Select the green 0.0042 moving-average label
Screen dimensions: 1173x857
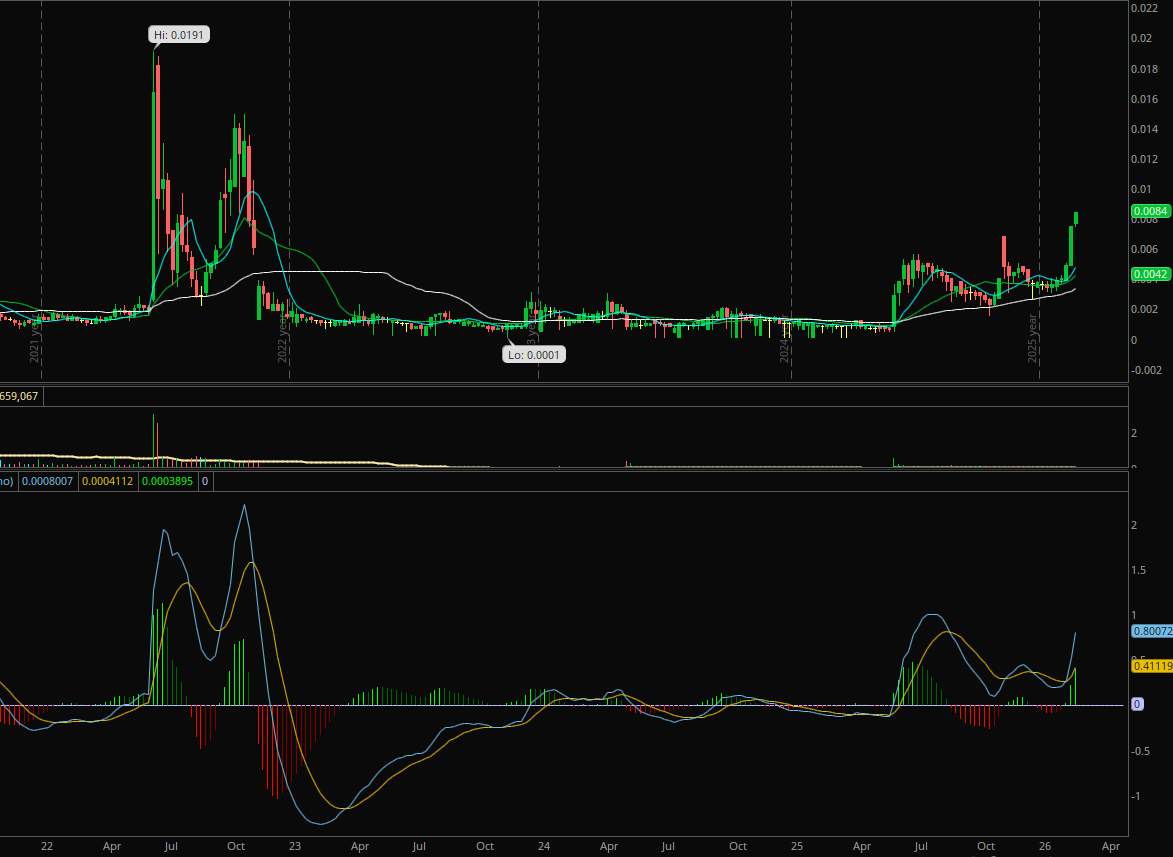click(1151, 274)
